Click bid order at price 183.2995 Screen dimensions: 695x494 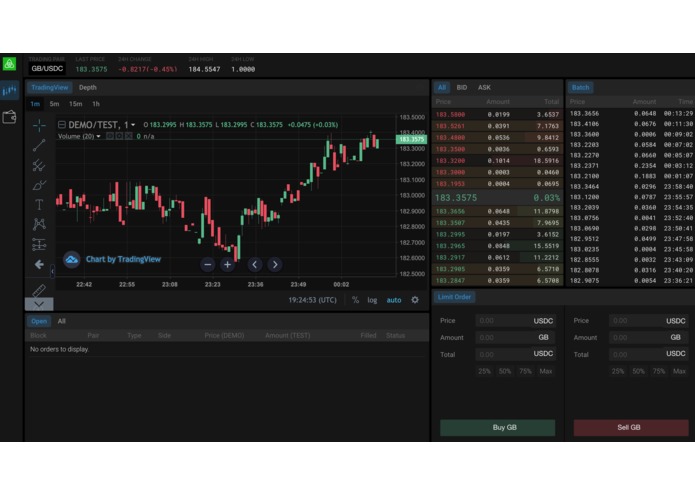click(497, 234)
